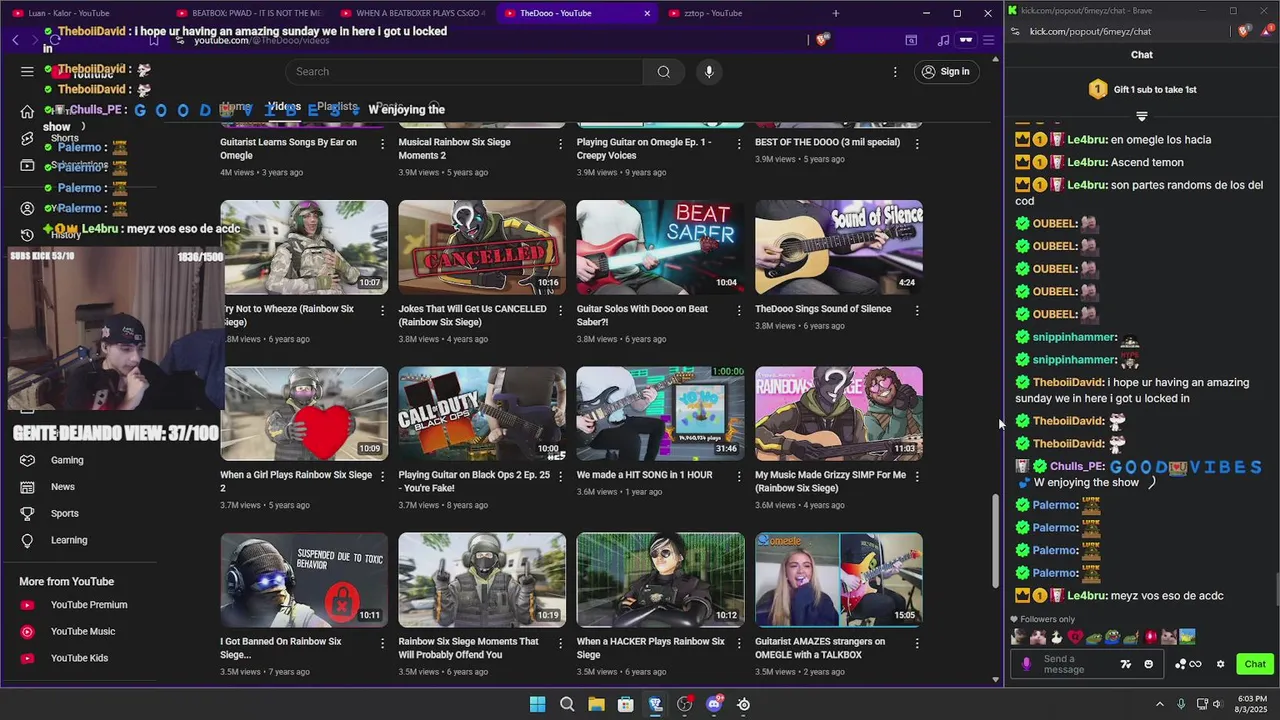Click username Chulls_PE in Kick chat
Image resolution: width=1280 pixels, height=720 pixels.
(1077, 467)
